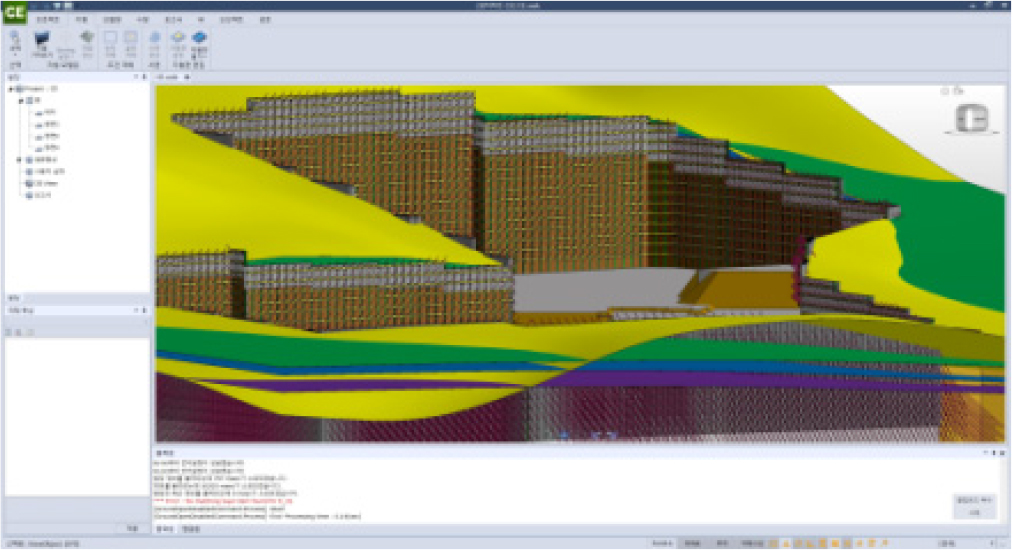The width and height of the screenshot is (1012, 550).
Task: Click the light blue gear icon in ribbon
Action: pyautogui.click(x=155, y=38)
